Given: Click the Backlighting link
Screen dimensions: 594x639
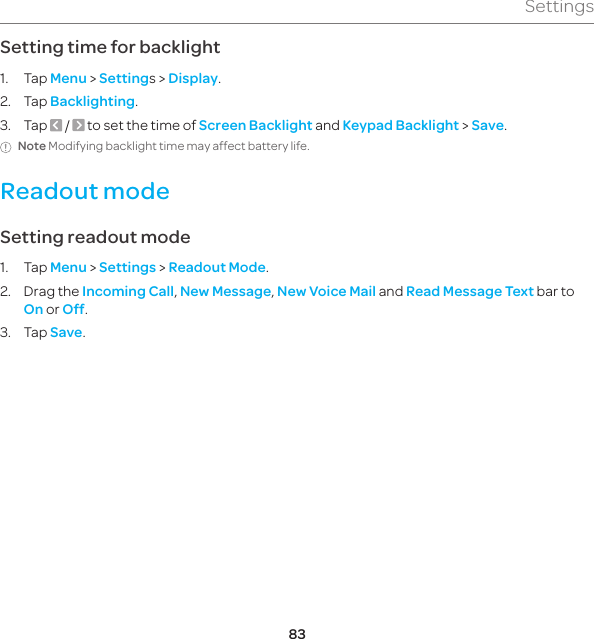Looking at the screenshot, I should (92, 101).
